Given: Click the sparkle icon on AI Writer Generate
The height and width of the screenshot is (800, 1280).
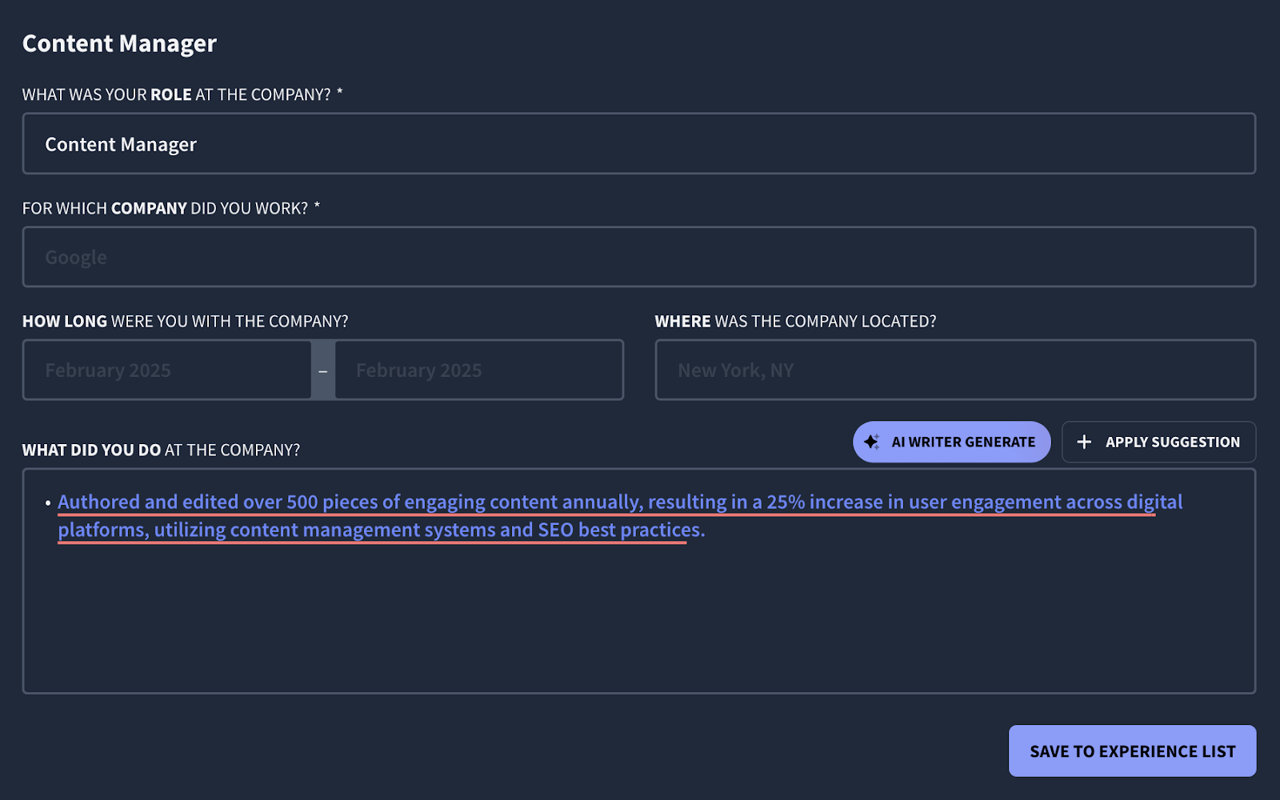Looking at the screenshot, I should point(871,442).
